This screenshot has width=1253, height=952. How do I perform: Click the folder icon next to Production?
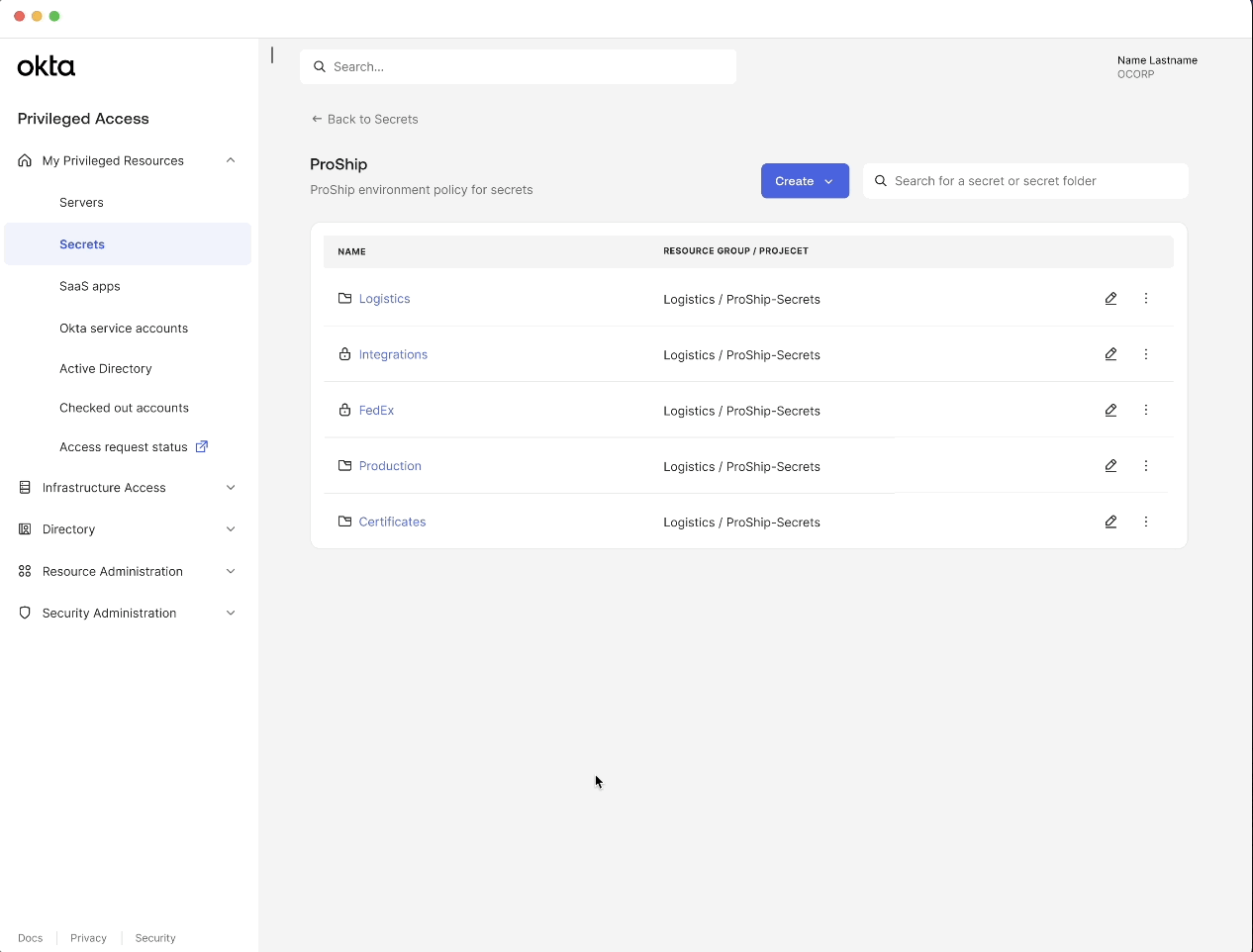[344, 465]
